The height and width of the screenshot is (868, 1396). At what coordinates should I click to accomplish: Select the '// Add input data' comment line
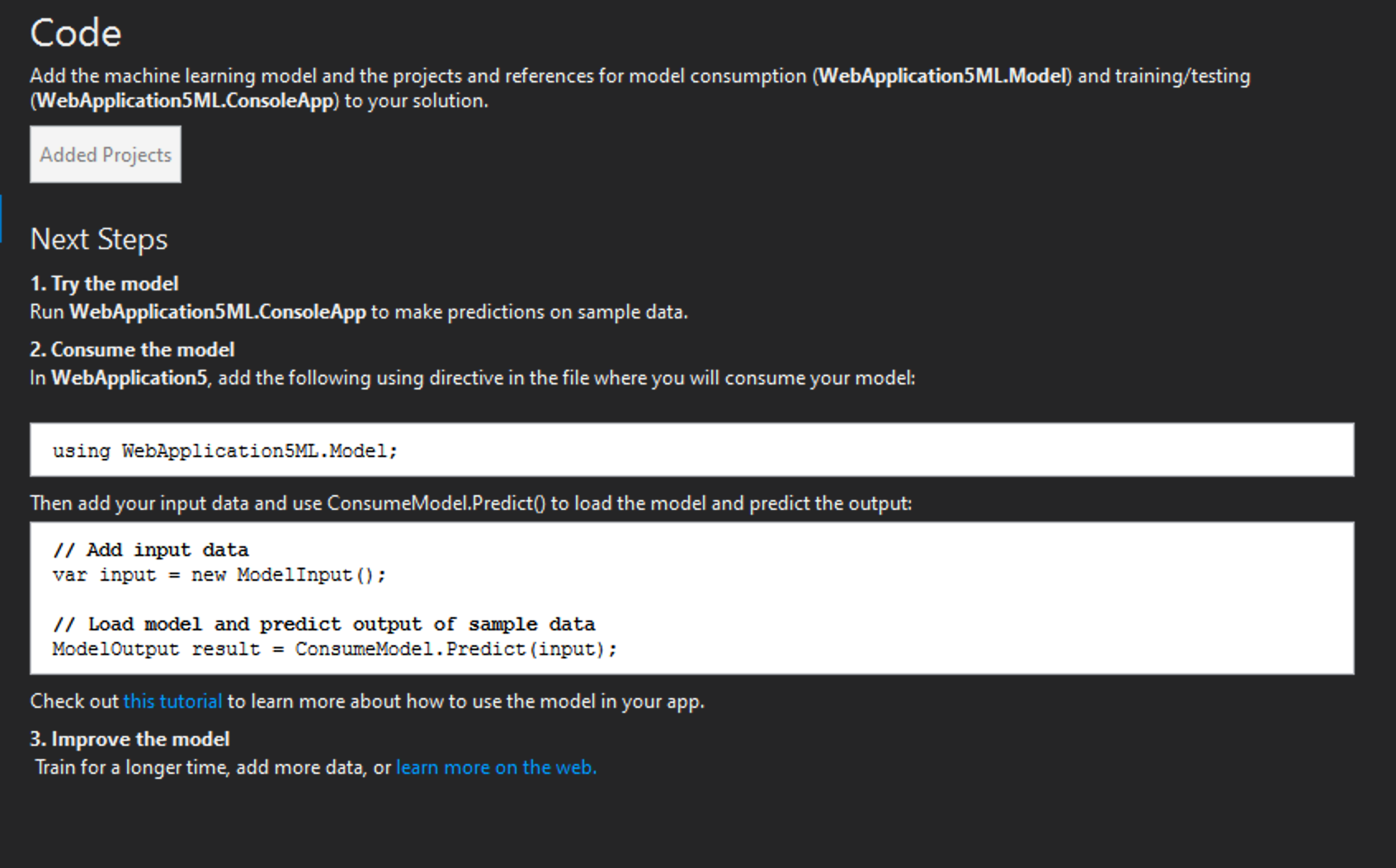[151, 549]
